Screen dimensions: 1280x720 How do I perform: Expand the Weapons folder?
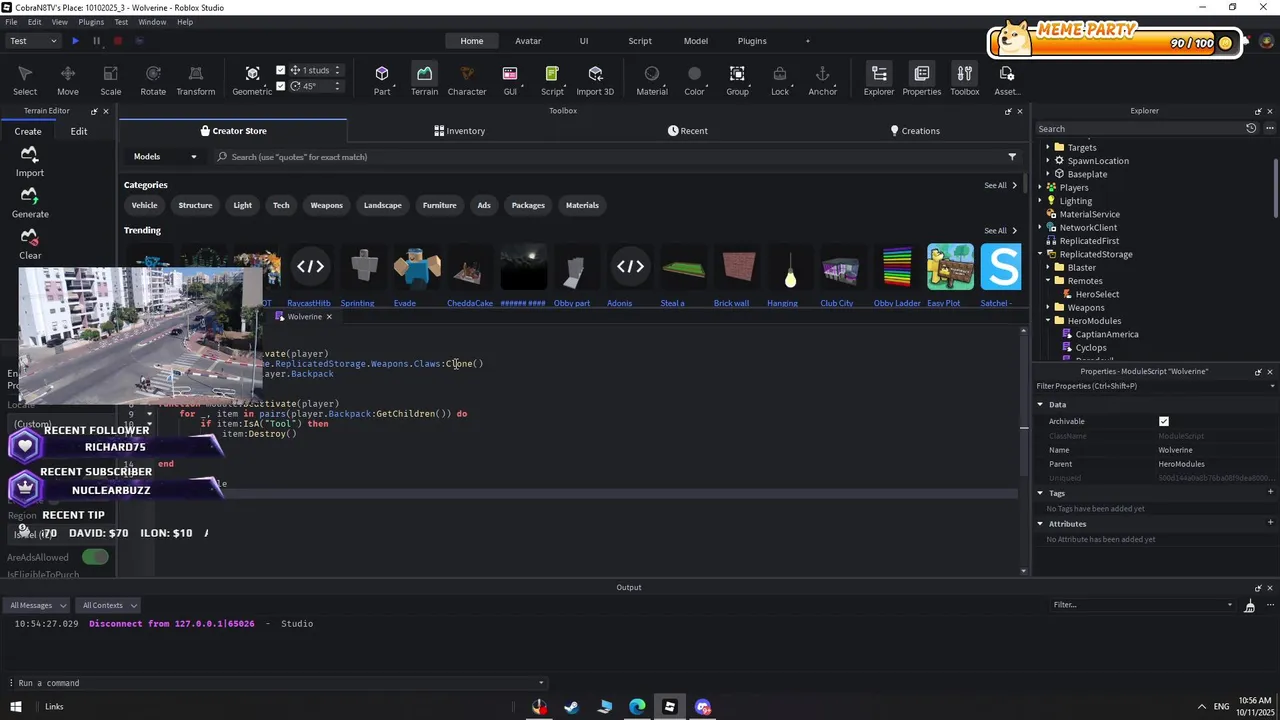[x=1048, y=308]
